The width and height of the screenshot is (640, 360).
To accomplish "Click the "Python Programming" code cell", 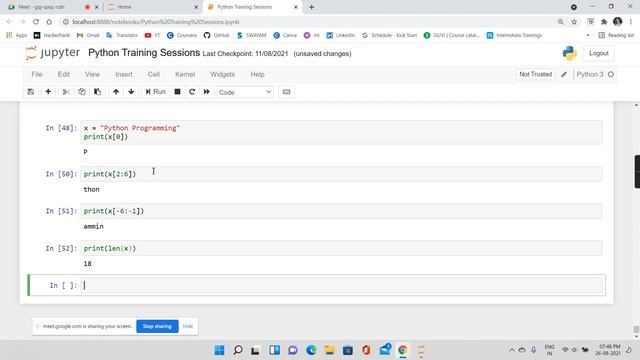I will [x=341, y=132].
